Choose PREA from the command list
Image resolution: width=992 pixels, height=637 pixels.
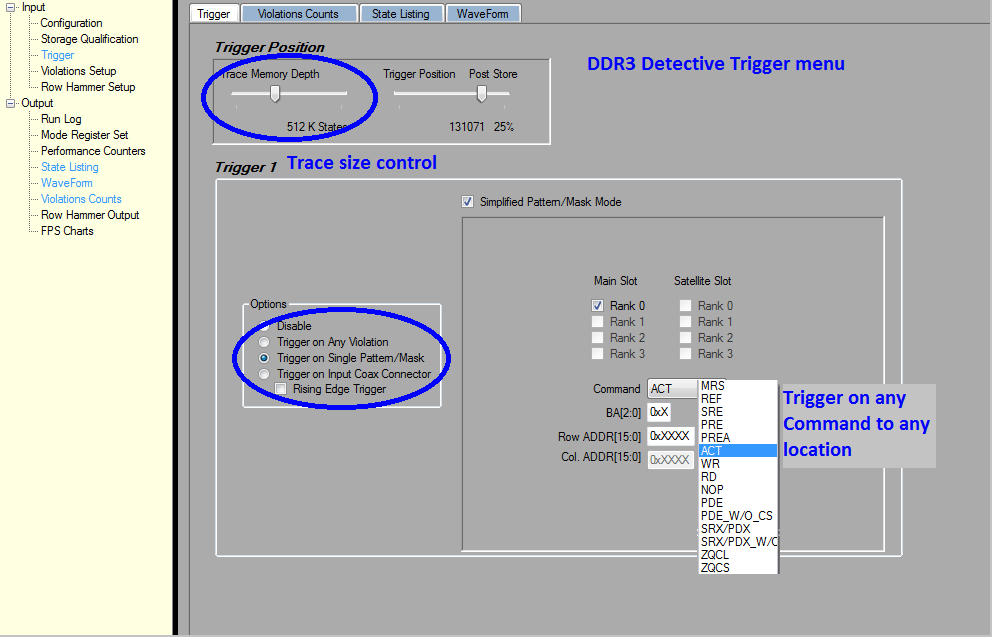click(x=738, y=438)
